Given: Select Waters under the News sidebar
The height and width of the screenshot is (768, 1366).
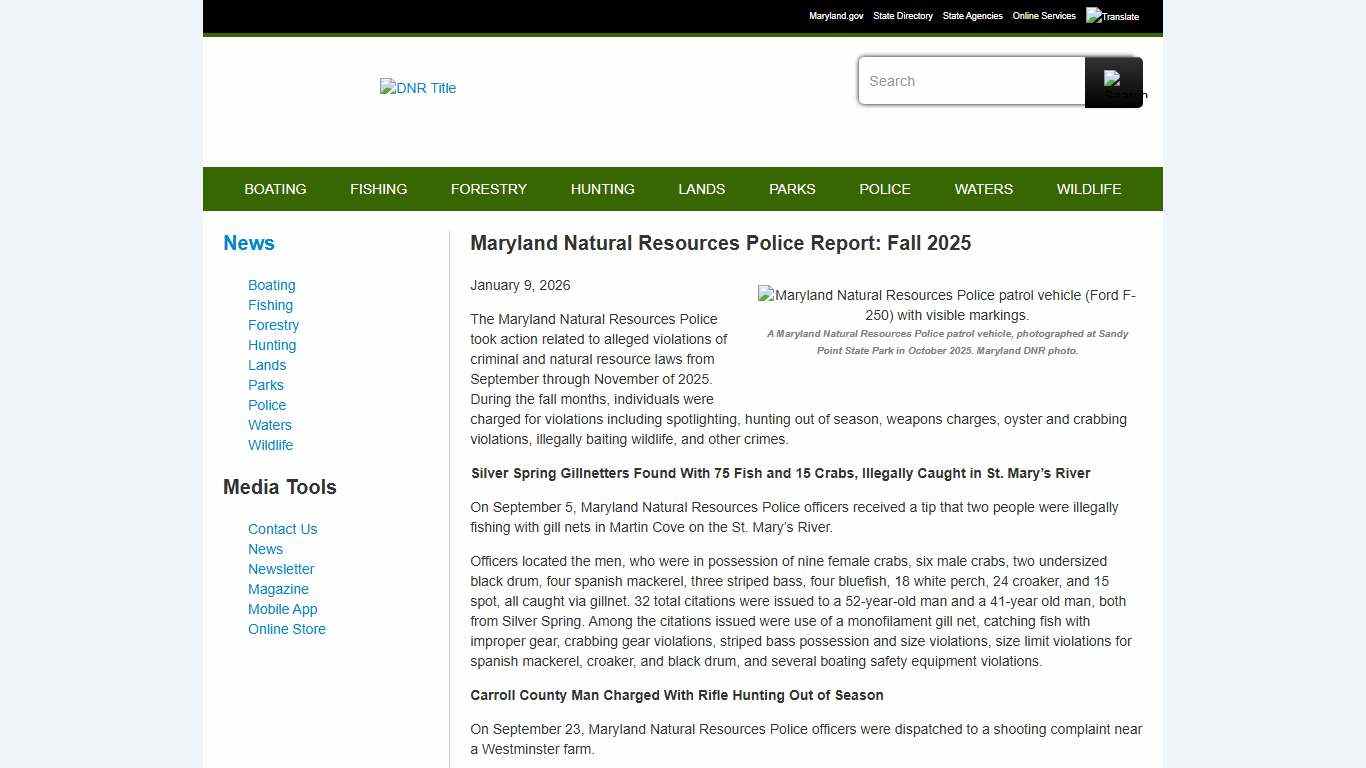Looking at the screenshot, I should 269,425.
